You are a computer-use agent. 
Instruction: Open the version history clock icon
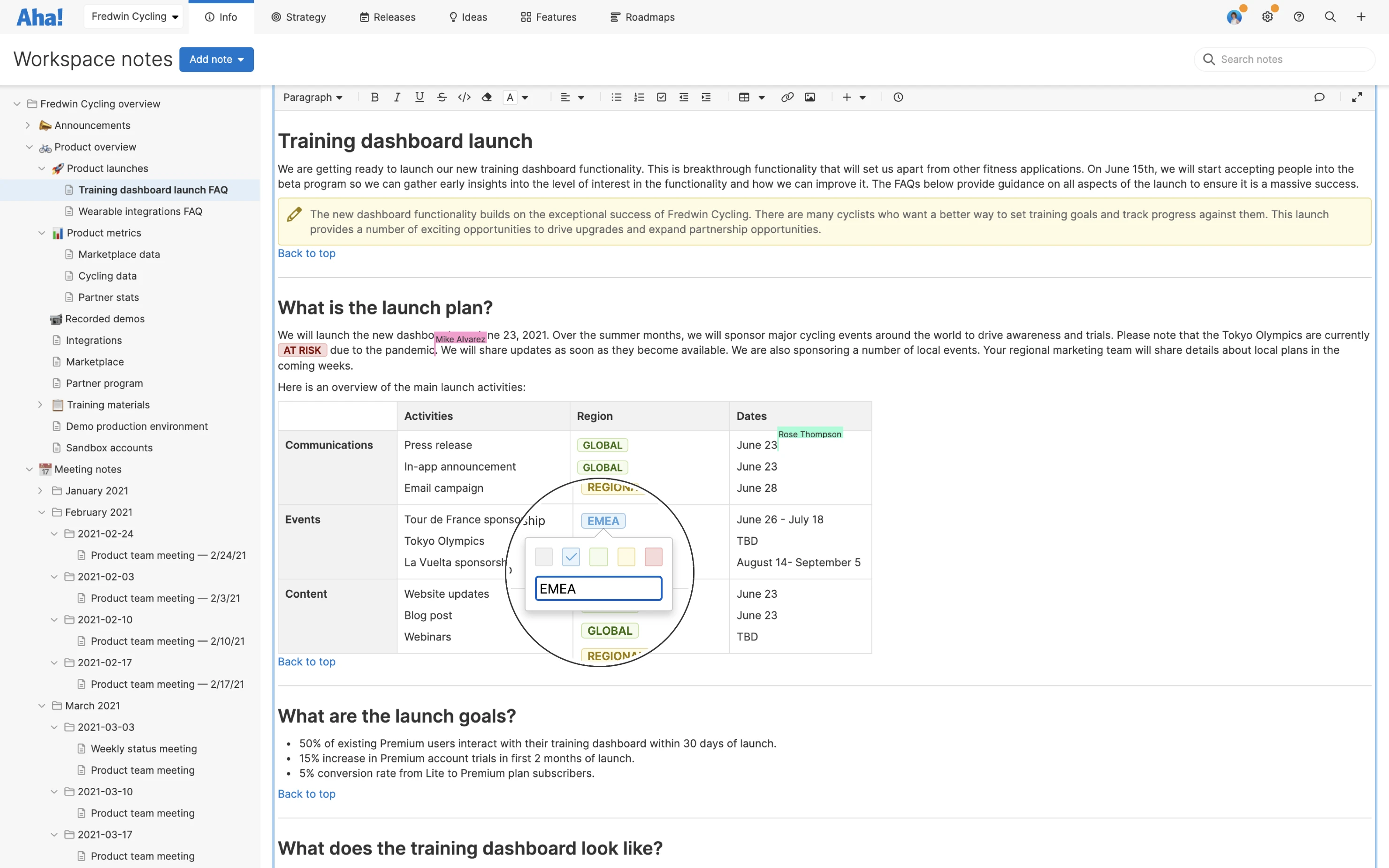pos(898,97)
